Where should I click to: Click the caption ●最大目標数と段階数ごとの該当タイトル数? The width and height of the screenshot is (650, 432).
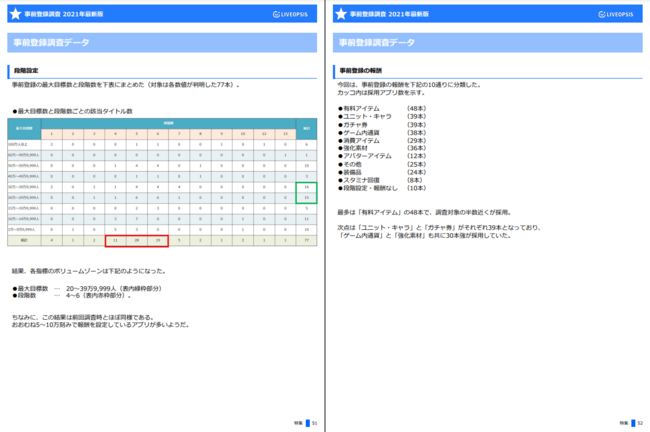click(72, 111)
